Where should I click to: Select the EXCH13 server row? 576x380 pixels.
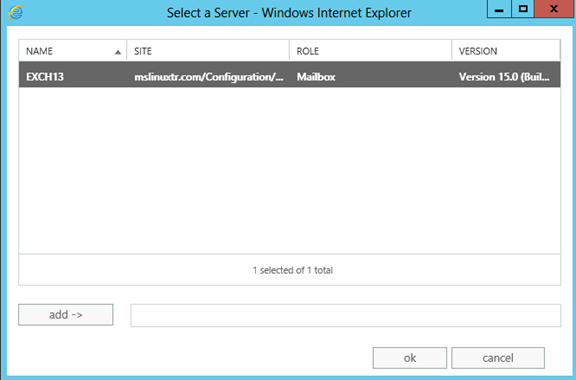(x=289, y=75)
